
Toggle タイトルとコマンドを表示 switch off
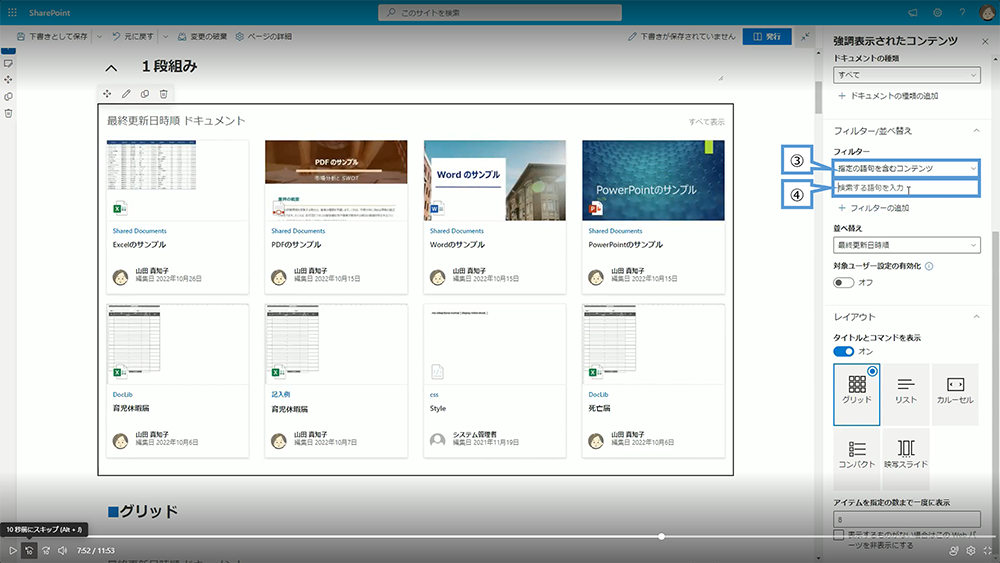[843, 351]
